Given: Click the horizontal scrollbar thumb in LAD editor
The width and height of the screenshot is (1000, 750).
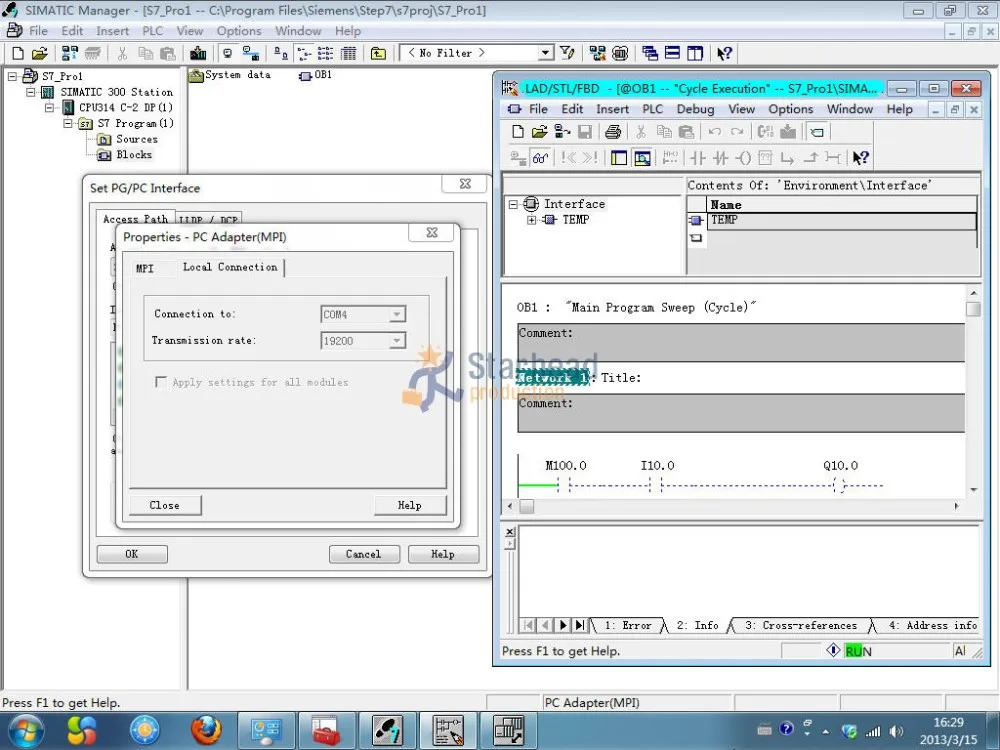Looking at the screenshot, I should (527, 506).
